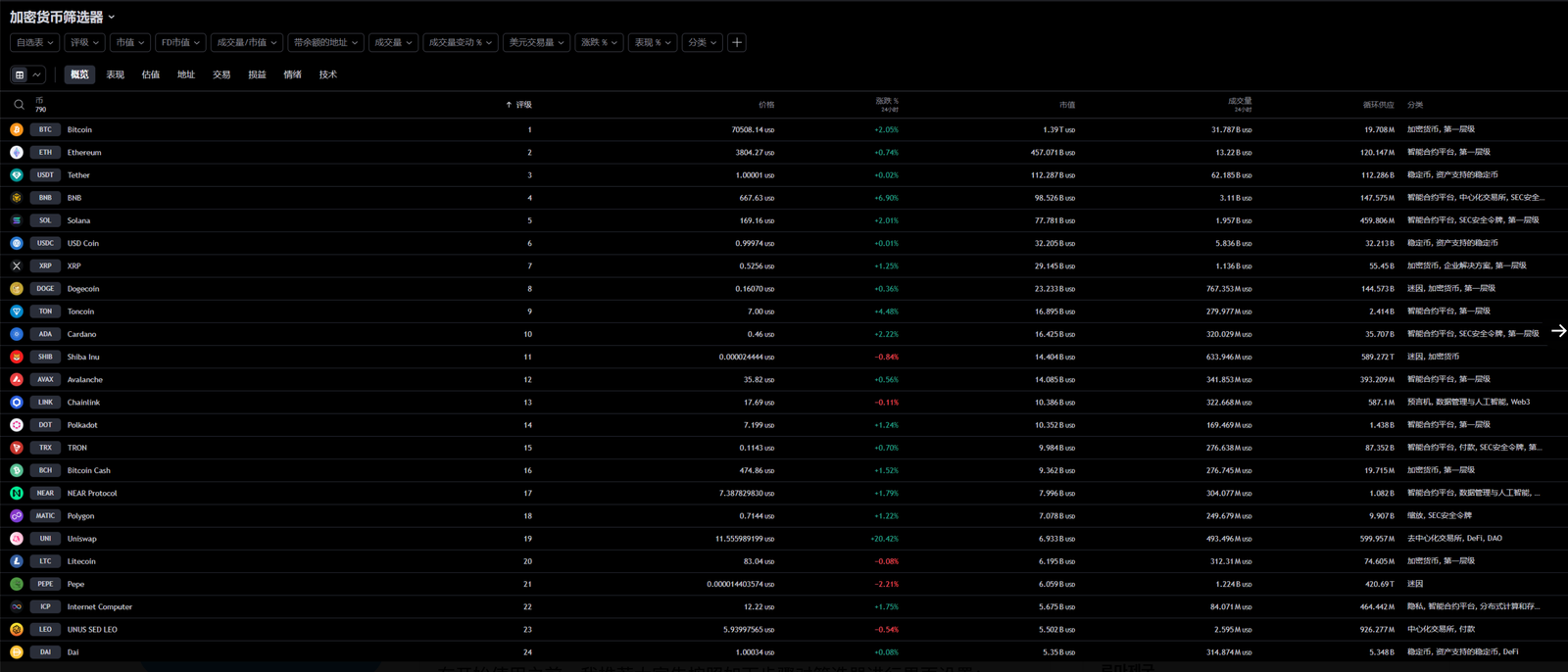Open the ETH ticker badge
Screen dimensions: 1568x672
point(45,152)
